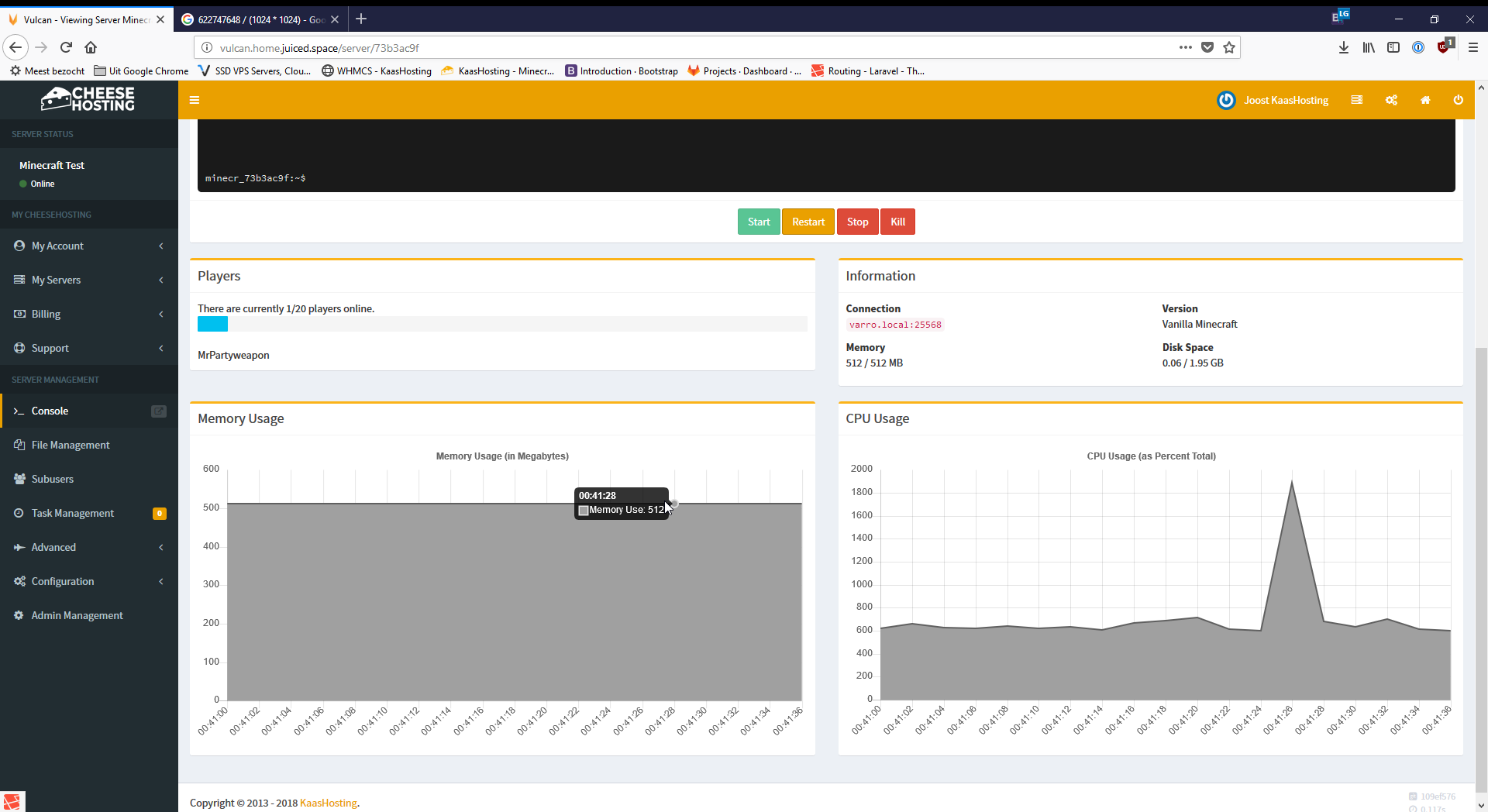Click the admin cogs icon in header

pos(1391,100)
